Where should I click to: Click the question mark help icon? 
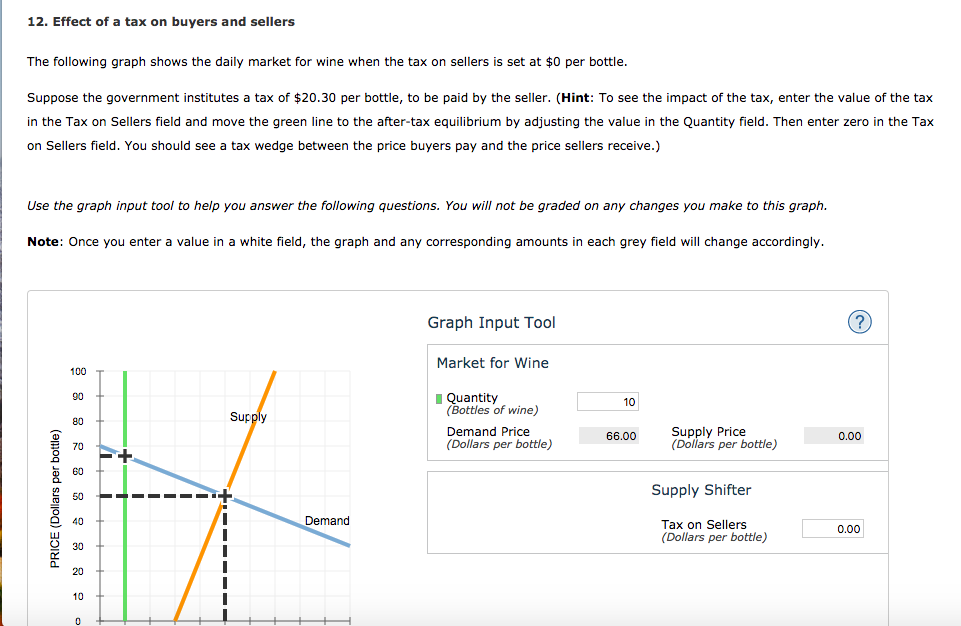859,321
